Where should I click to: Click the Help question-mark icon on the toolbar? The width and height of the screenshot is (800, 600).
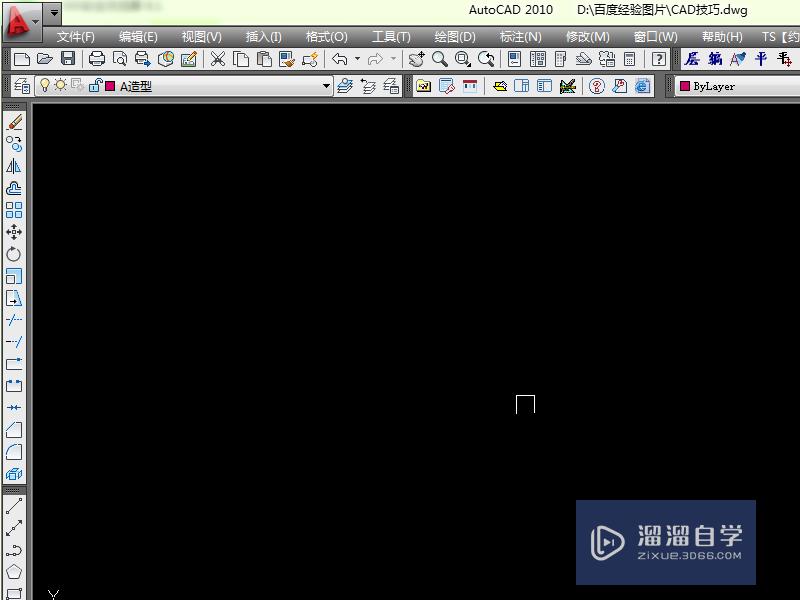click(657, 59)
